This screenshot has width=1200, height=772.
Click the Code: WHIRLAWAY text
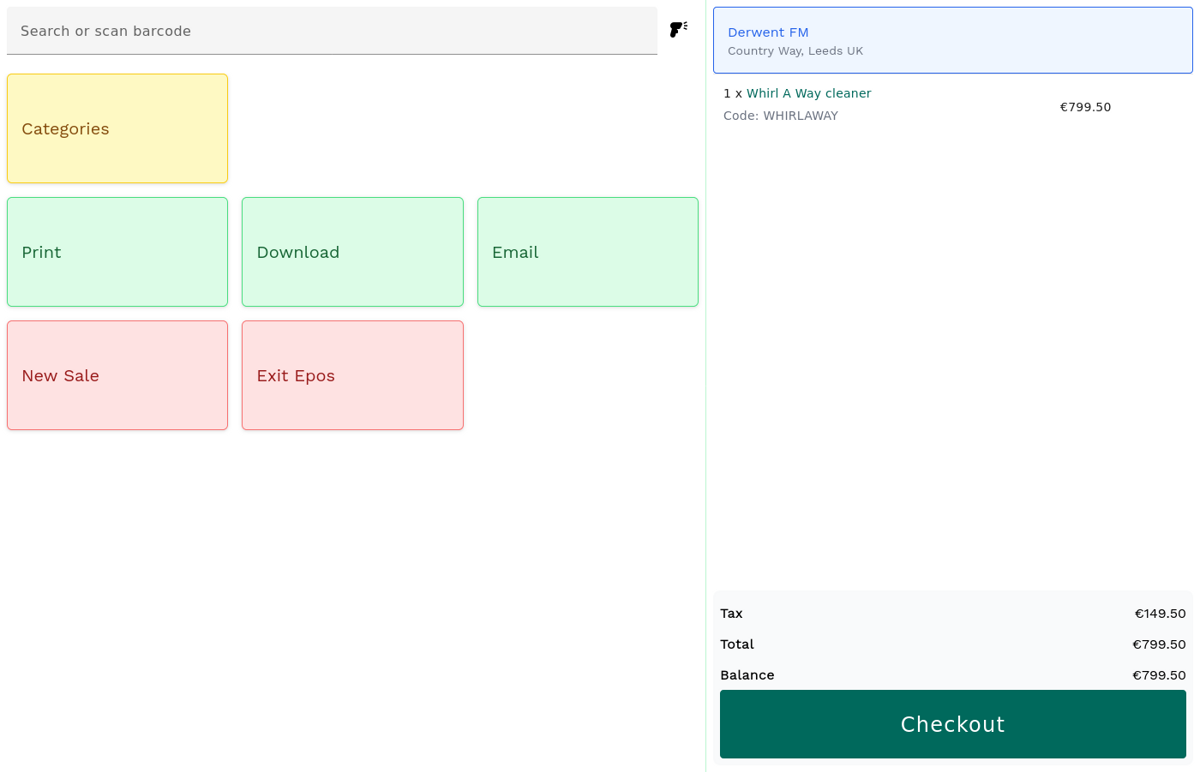coord(780,116)
